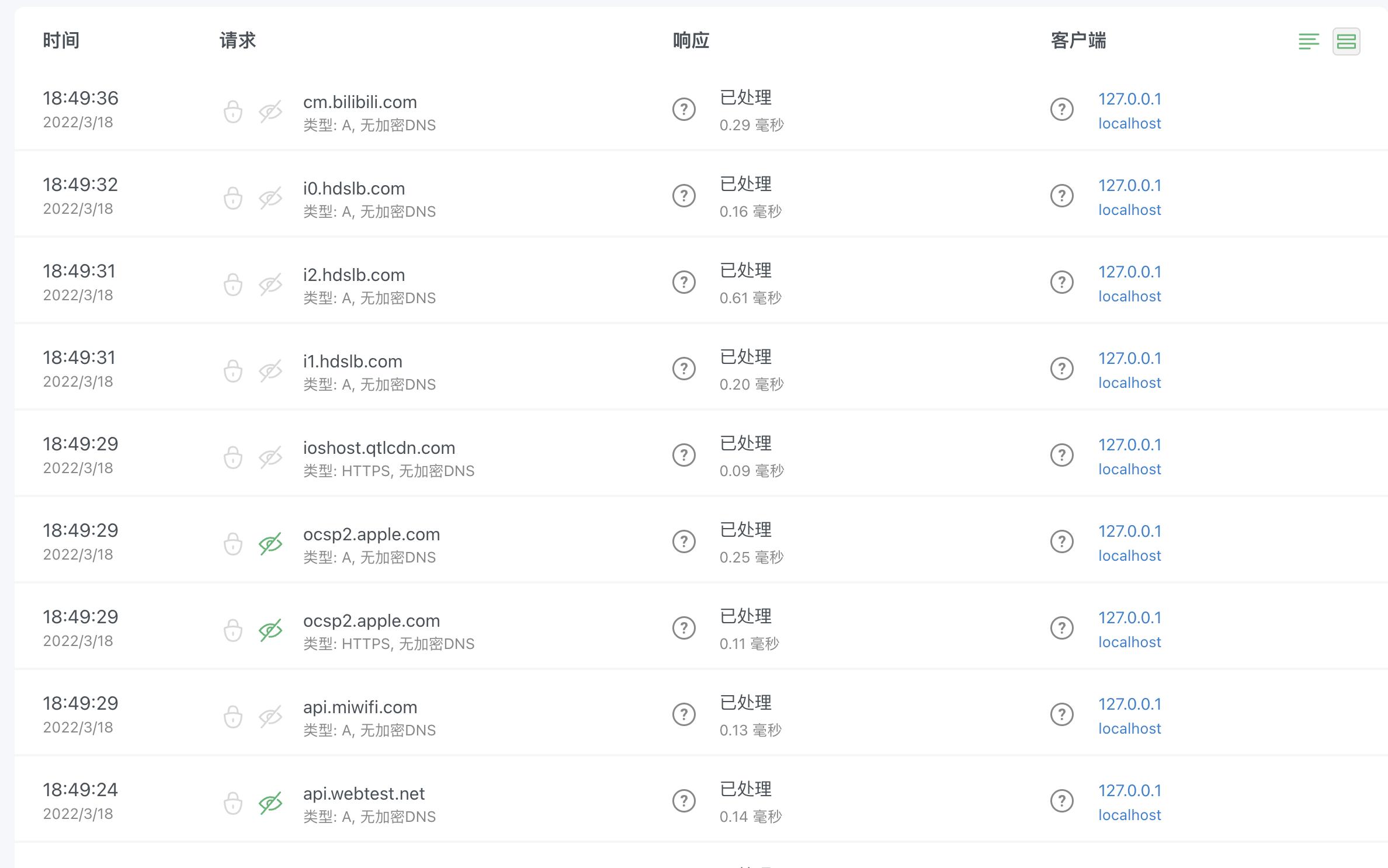The height and width of the screenshot is (868, 1388).
Task: Click the lock icon on the i1.hdslb.com row
Action: click(x=233, y=369)
